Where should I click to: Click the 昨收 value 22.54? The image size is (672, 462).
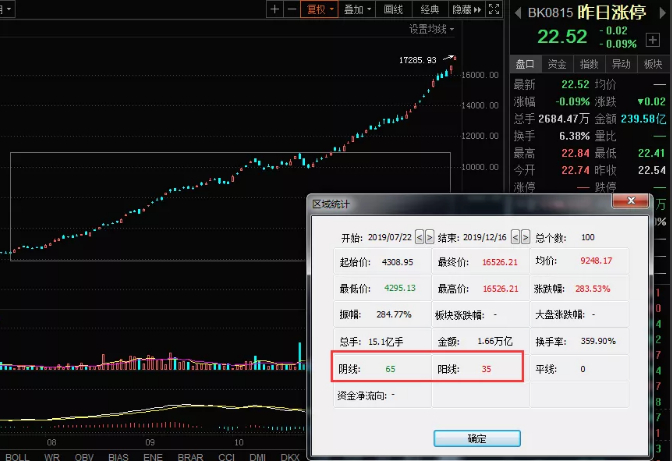651,170
